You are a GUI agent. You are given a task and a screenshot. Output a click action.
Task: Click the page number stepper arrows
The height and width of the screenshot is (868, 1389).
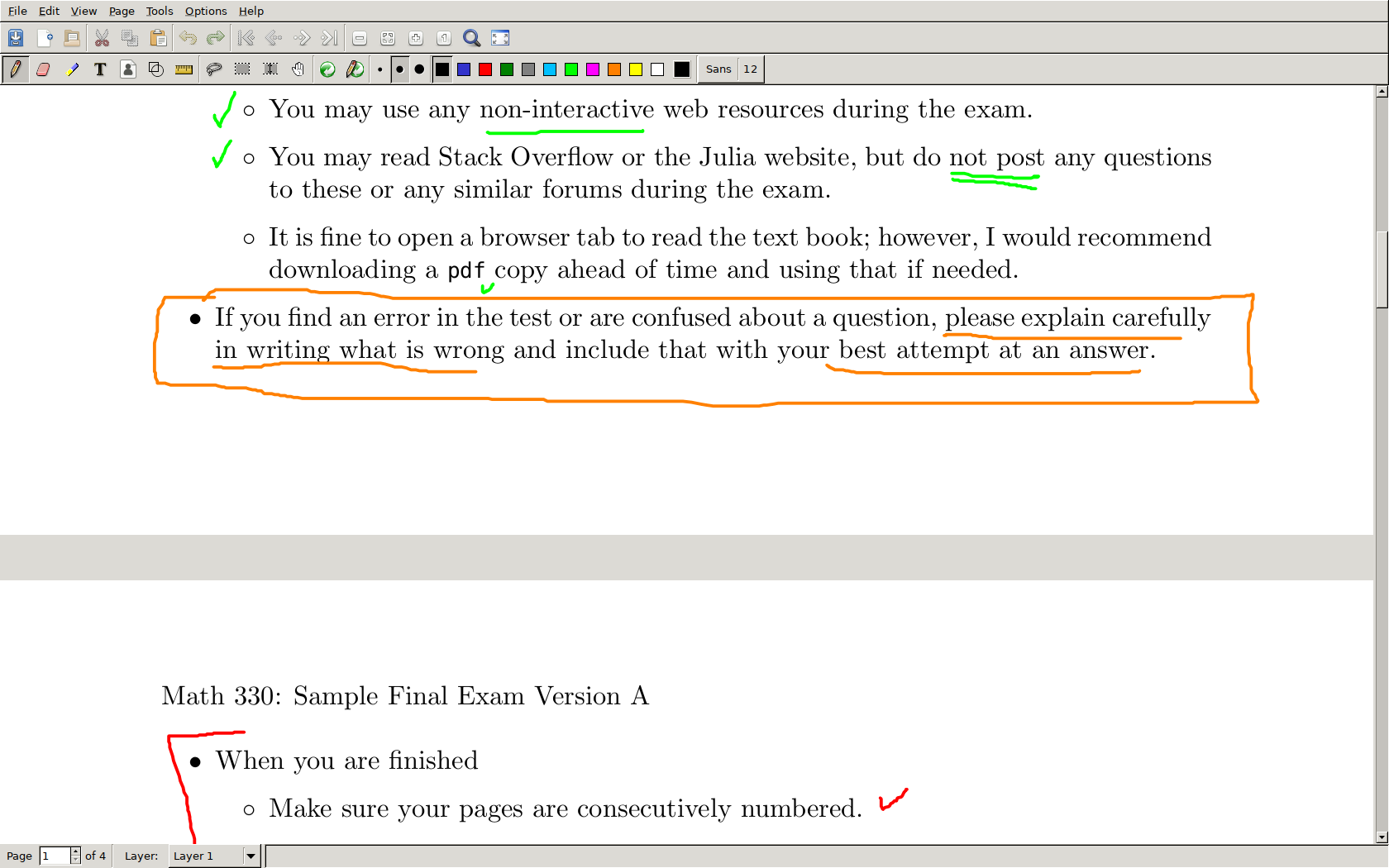coord(75,856)
